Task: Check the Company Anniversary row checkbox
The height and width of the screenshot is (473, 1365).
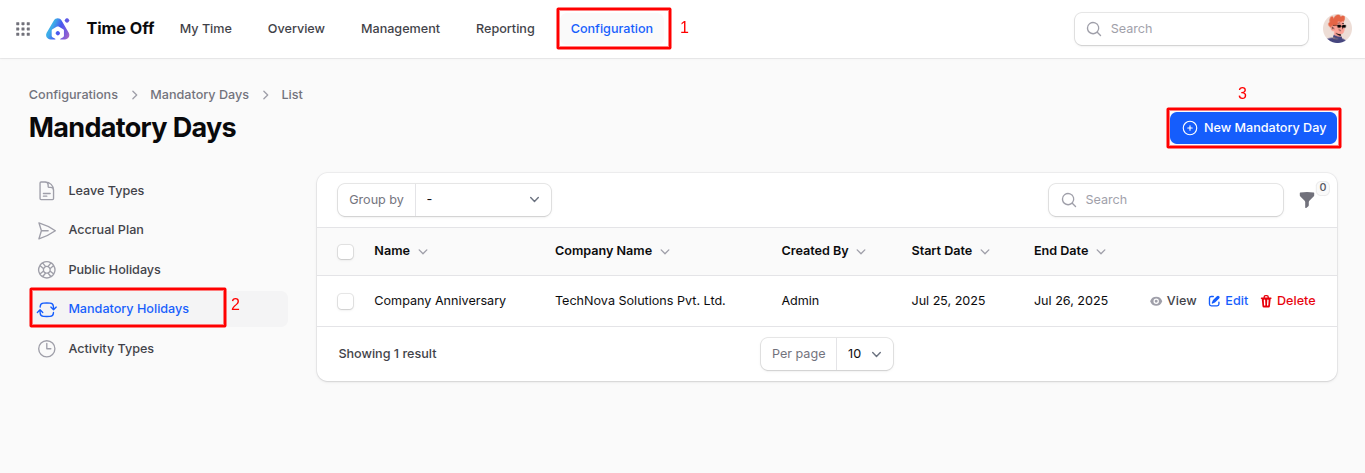Action: click(346, 301)
